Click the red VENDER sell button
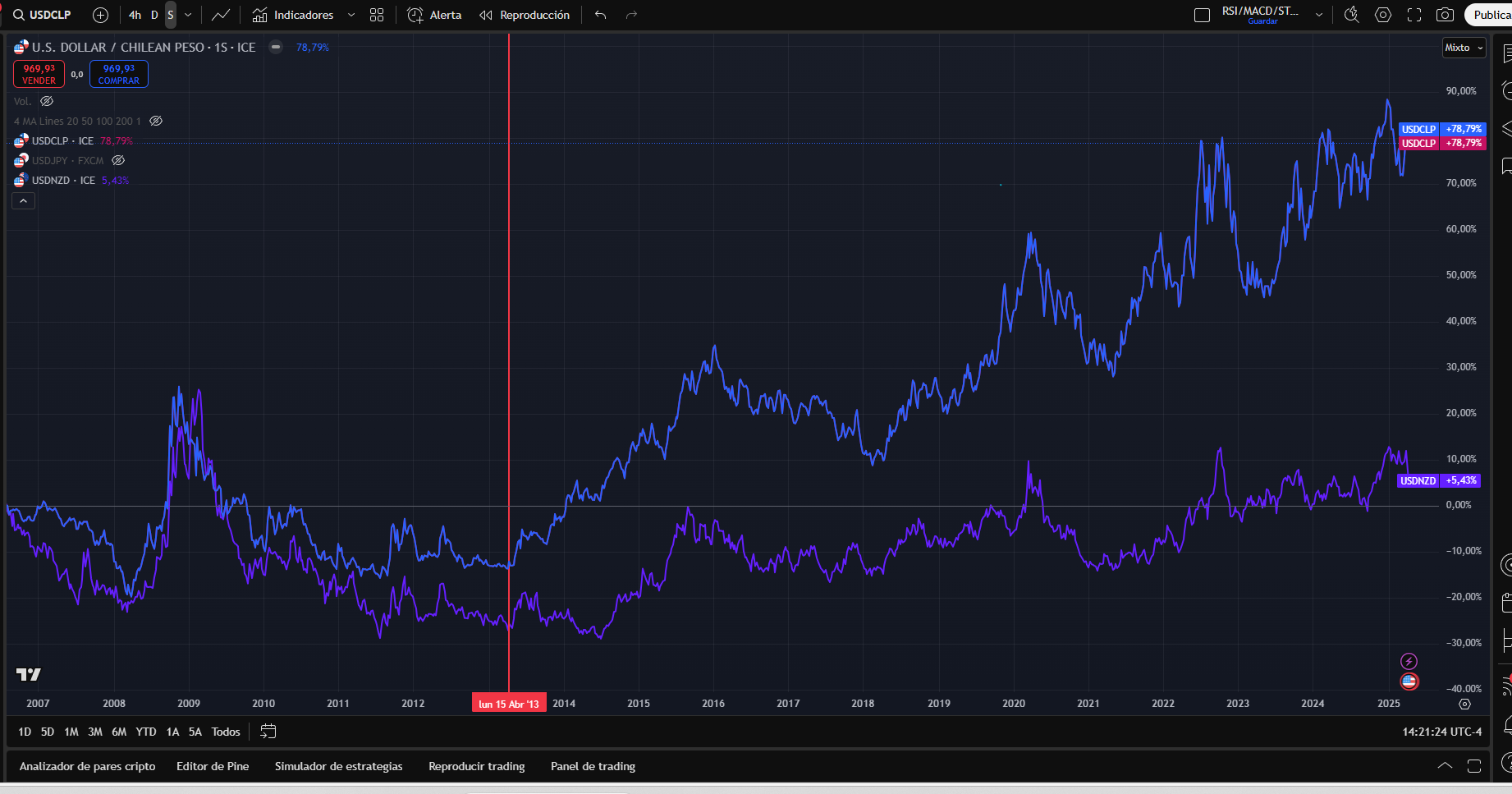Screen dimensions: 1512x794 (x=39, y=74)
